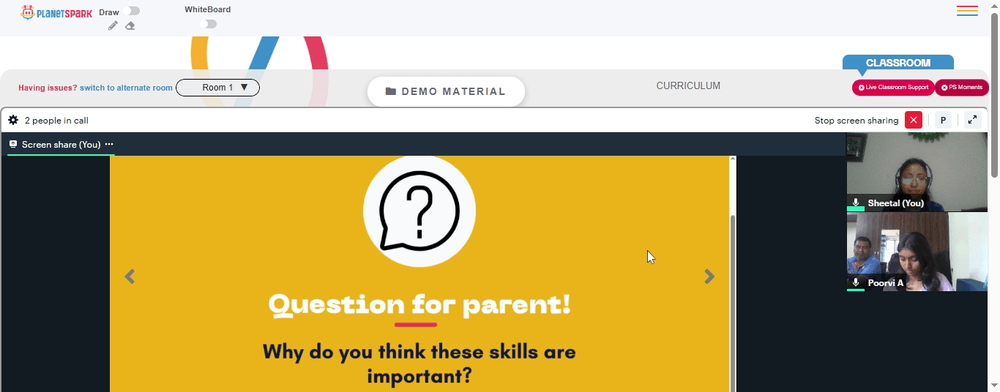Click the red stop screen sharing X
1000x392 pixels.
click(913, 120)
